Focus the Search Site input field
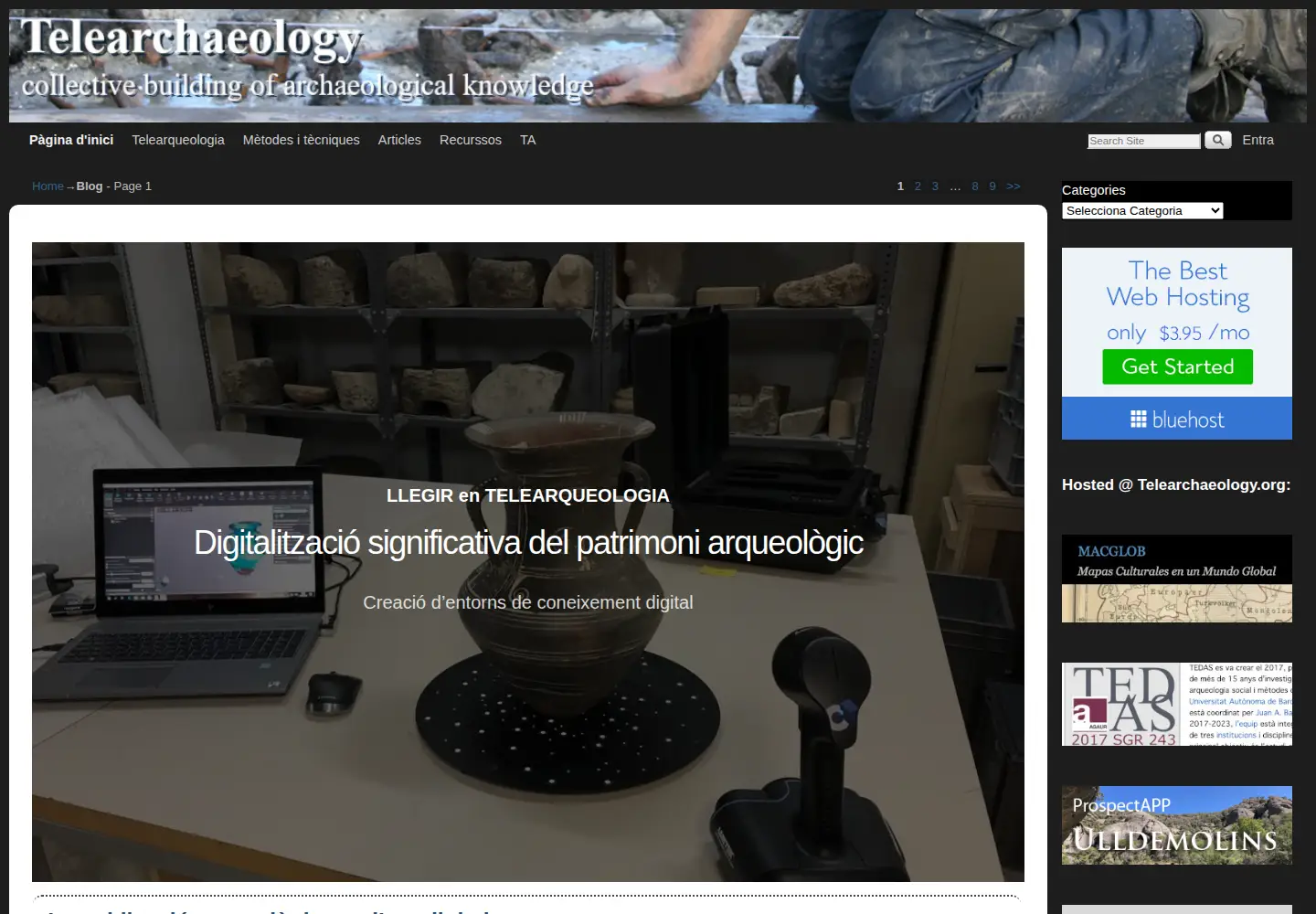This screenshot has height=914, width=1316. coord(1143,141)
